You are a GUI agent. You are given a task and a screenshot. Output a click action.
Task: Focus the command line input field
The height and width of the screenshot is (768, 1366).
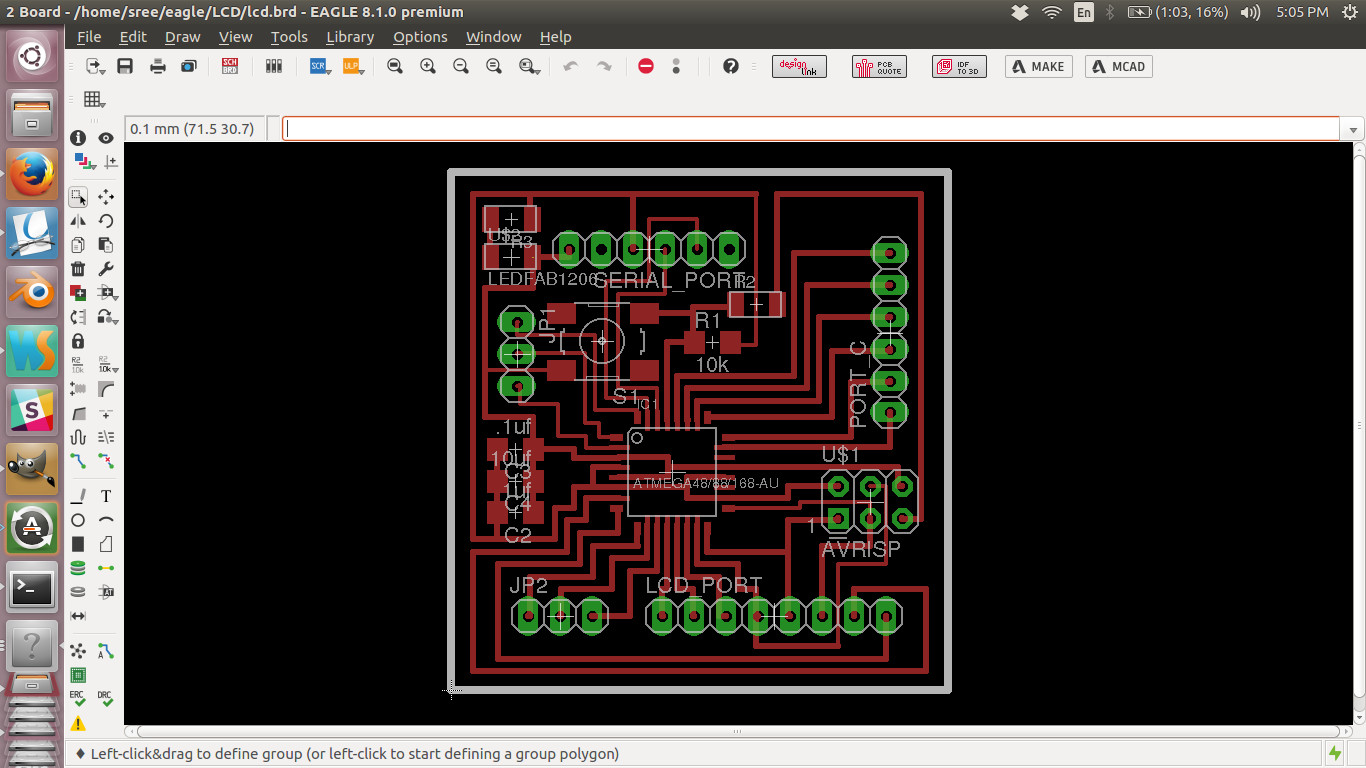811,129
